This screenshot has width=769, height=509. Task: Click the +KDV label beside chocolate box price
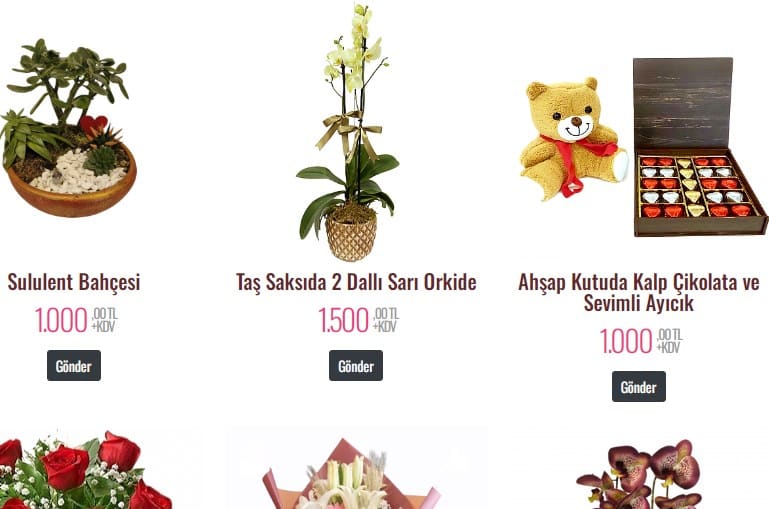click(x=668, y=348)
